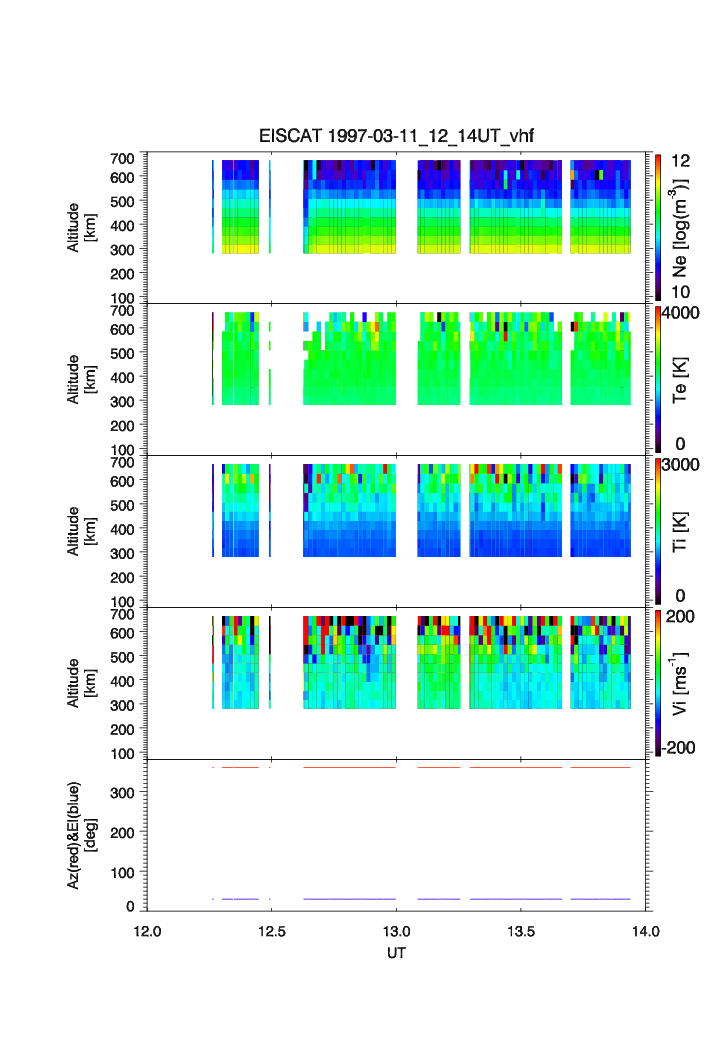Click the 3000 value on Ti colorbar
The height and width of the screenshot is (1063, 708).
tap(680, 465)
